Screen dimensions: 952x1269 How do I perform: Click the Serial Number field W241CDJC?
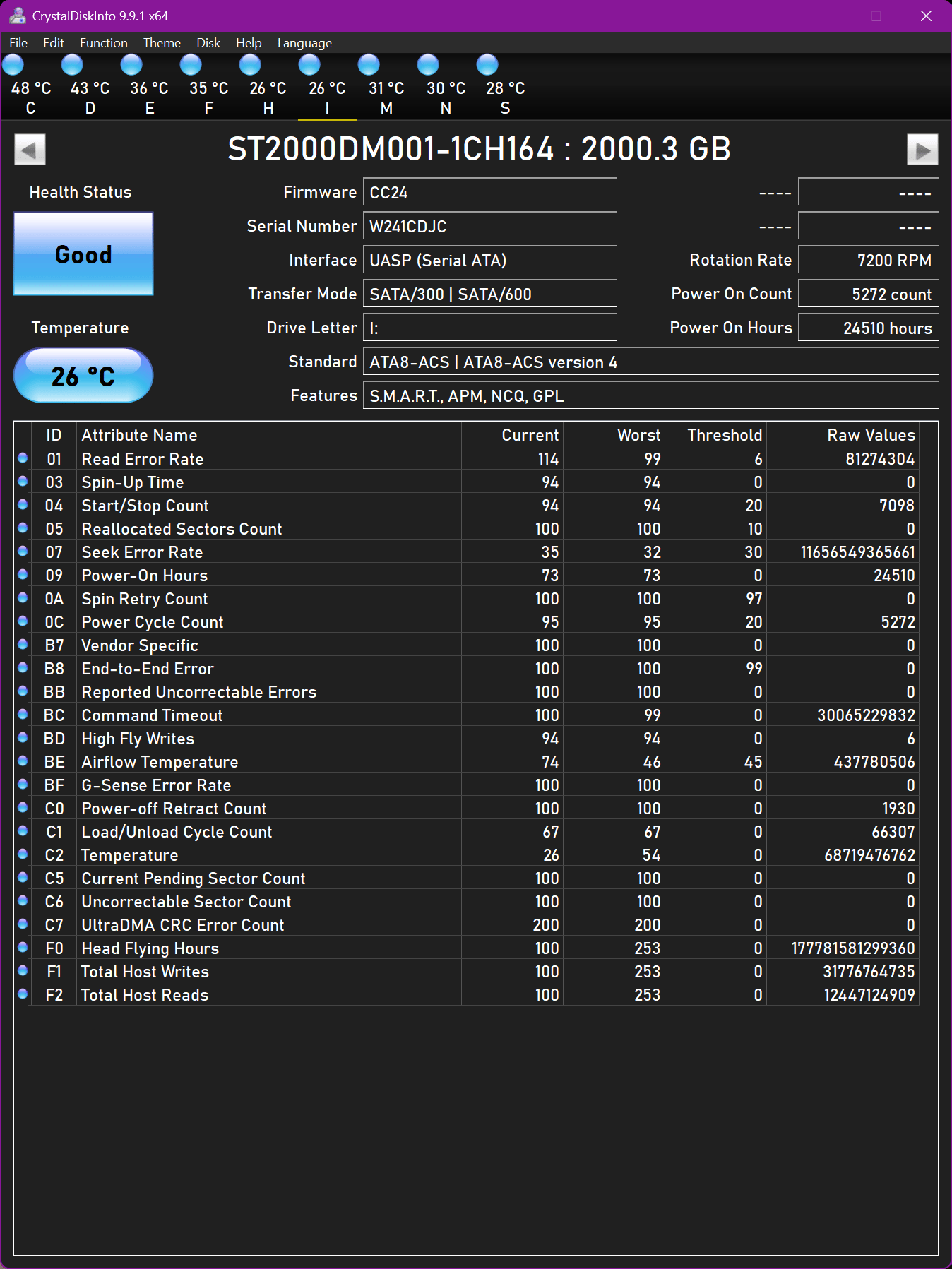(x=490, y=226)
